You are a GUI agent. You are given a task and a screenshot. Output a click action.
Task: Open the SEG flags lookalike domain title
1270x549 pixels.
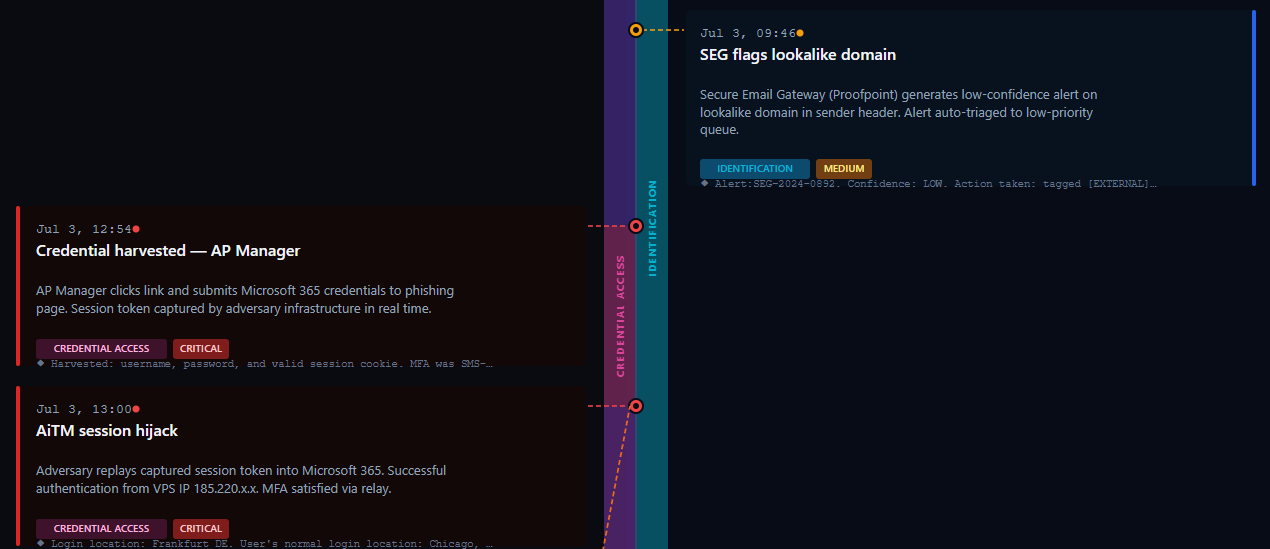(x=798, y=55)
